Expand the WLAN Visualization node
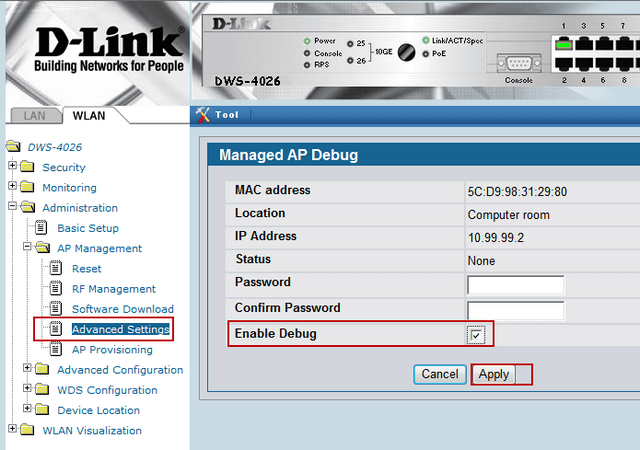640x450 pixels. 12,431
